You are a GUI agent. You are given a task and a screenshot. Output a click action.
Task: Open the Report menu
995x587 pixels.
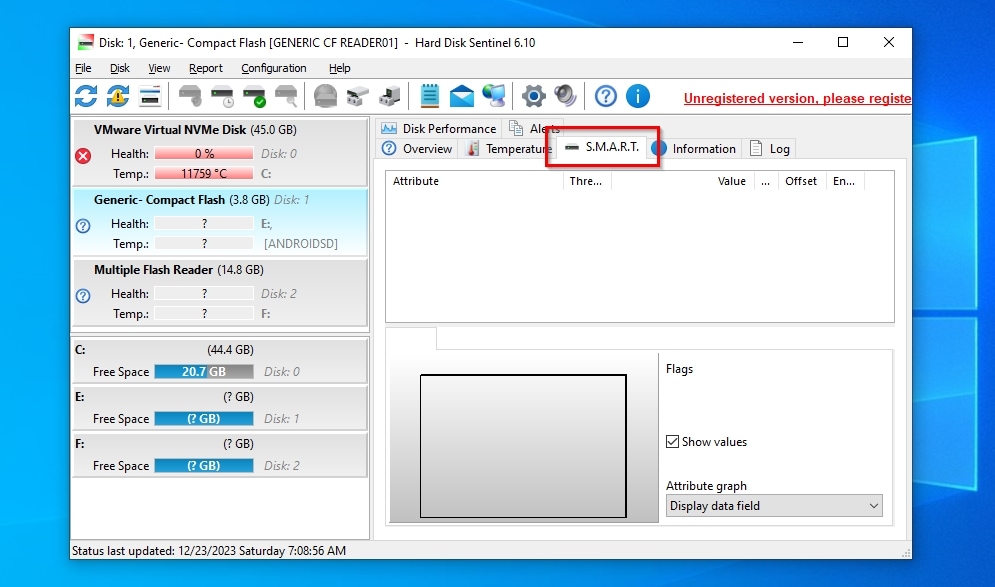point(206,68)
